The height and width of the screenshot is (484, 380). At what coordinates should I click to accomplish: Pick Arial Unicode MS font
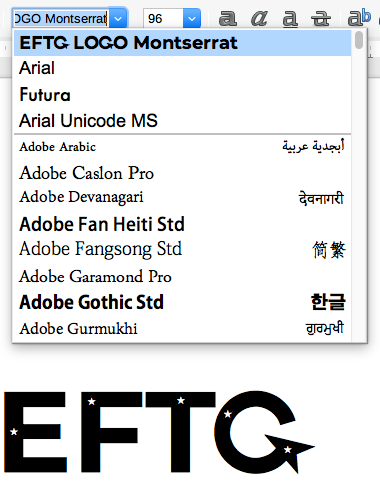(182, 121)
